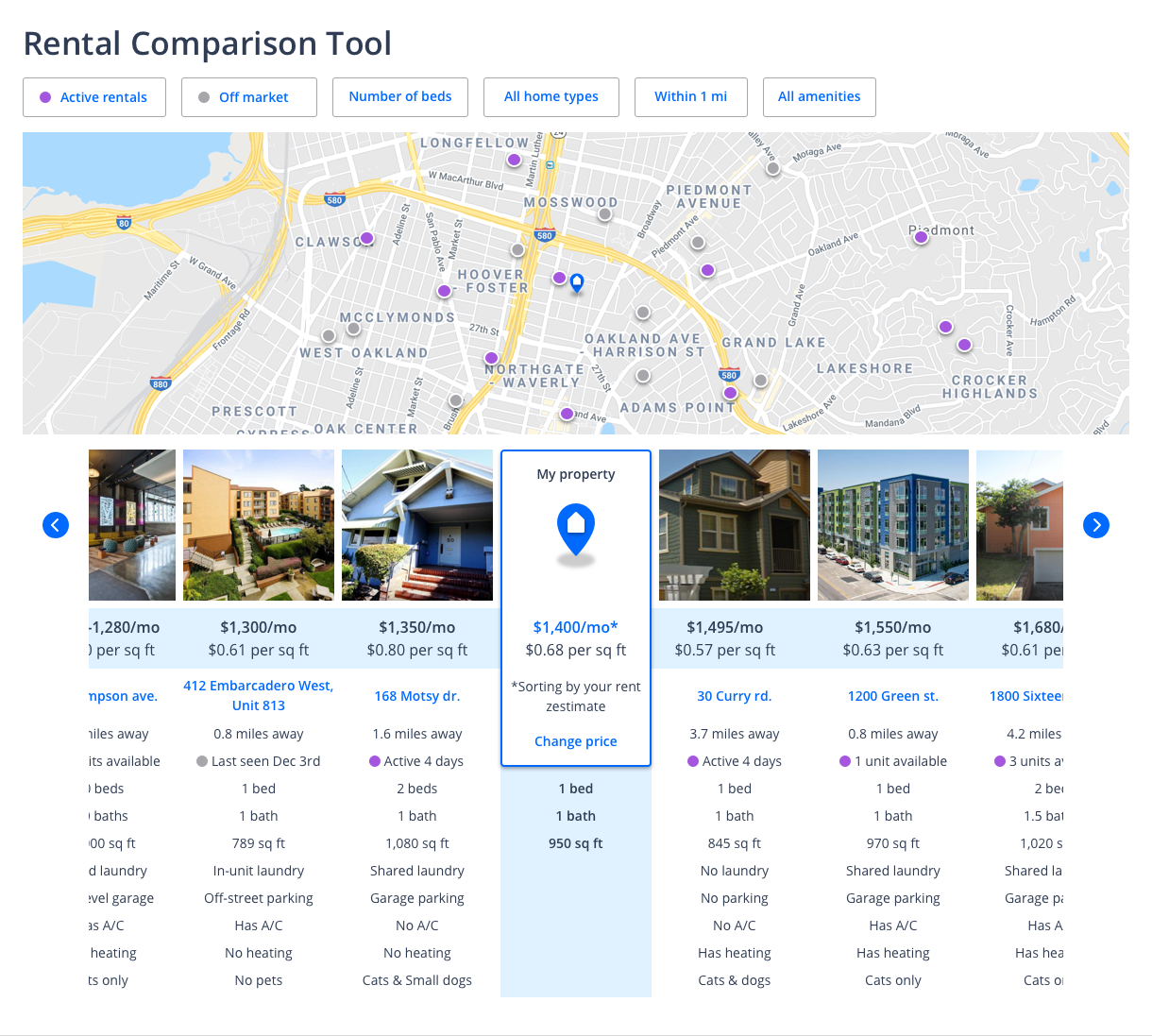
Task: Click 412 Embarcadero West building photo
Action: point(259,525)
